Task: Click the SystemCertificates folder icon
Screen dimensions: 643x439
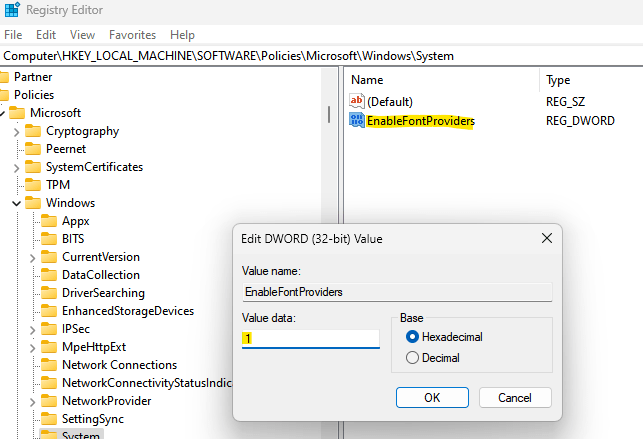Action: (x=33, y=167)
